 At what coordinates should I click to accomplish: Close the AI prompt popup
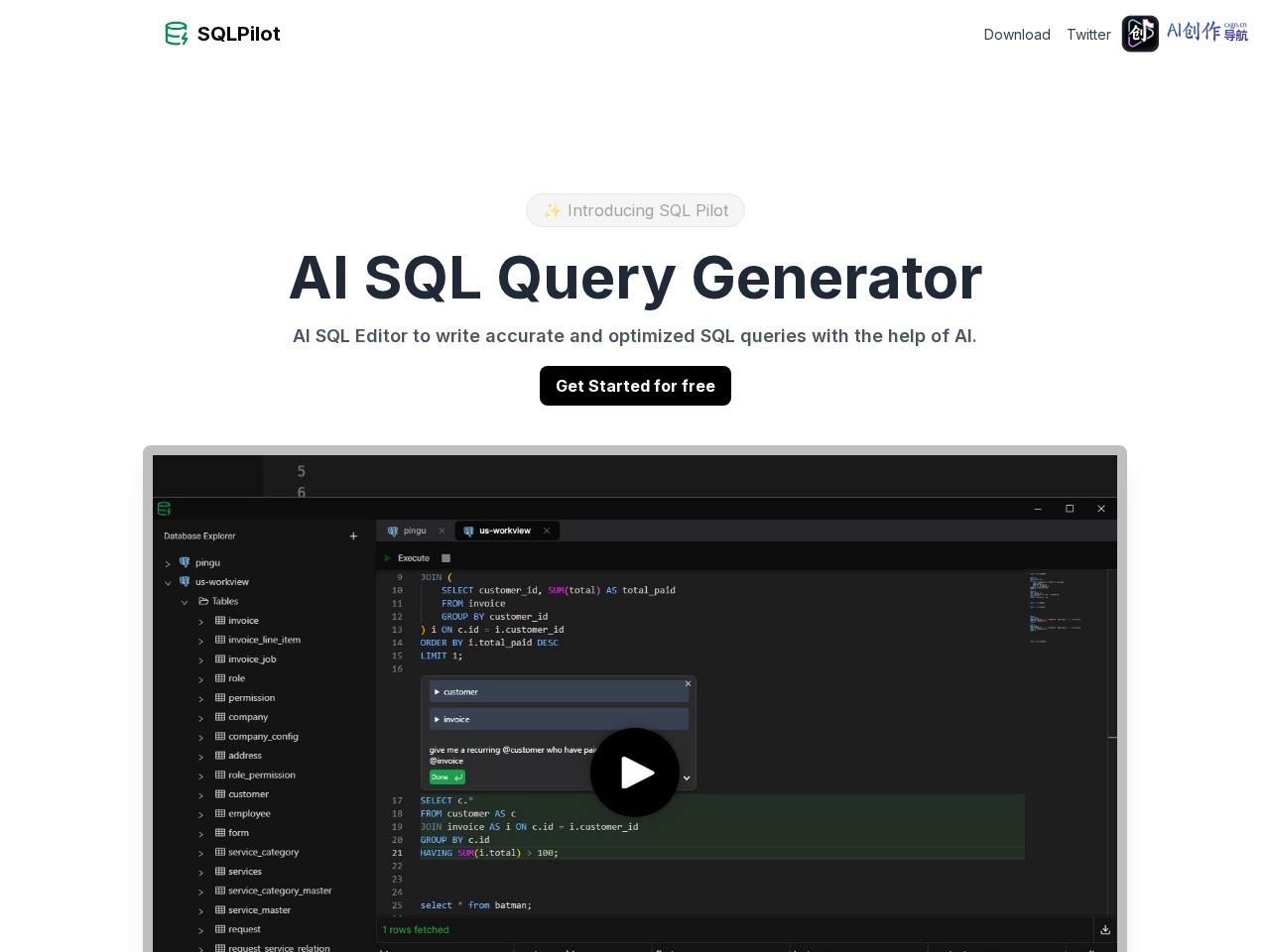pos(688,683)
